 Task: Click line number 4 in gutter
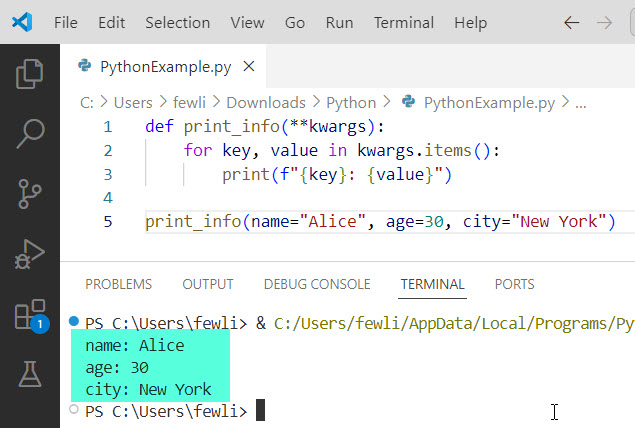point(107,198)
